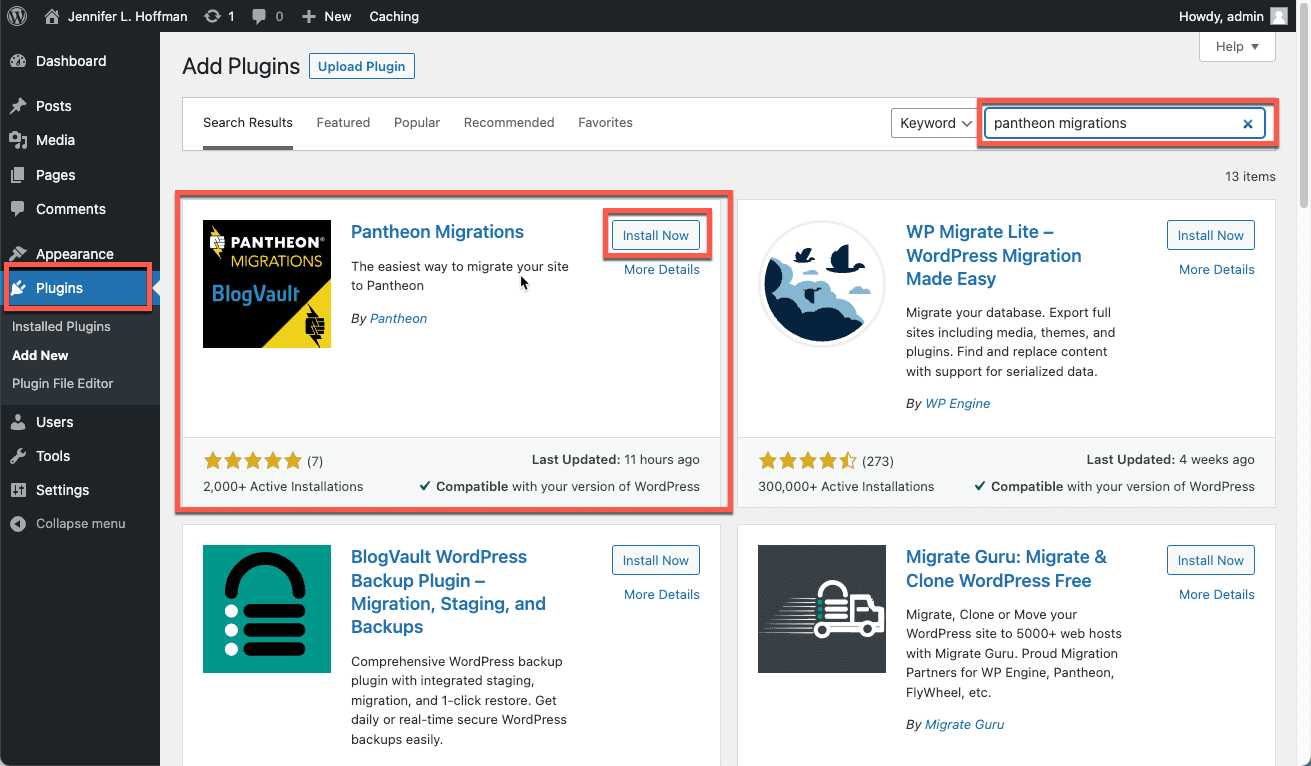Switch to the Recommended tab
This screenshot has height=766, width=1311.
point(509,123)
